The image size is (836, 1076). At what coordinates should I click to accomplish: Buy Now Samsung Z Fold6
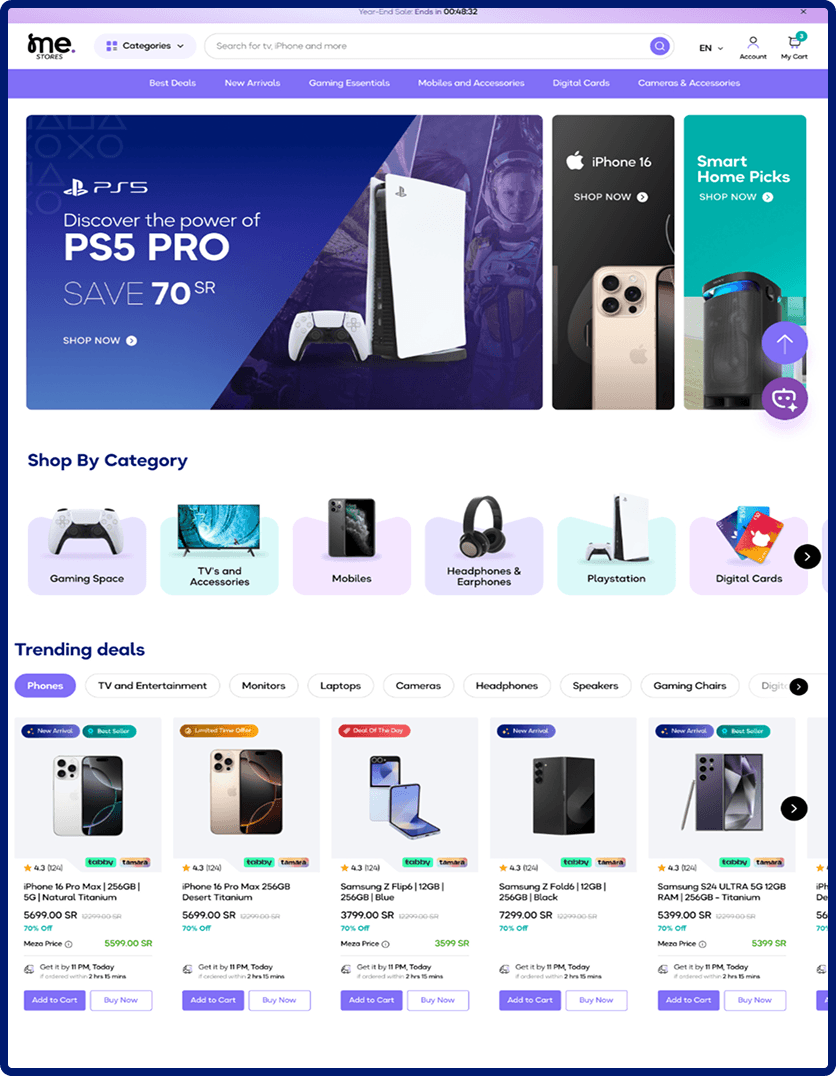596,1000
